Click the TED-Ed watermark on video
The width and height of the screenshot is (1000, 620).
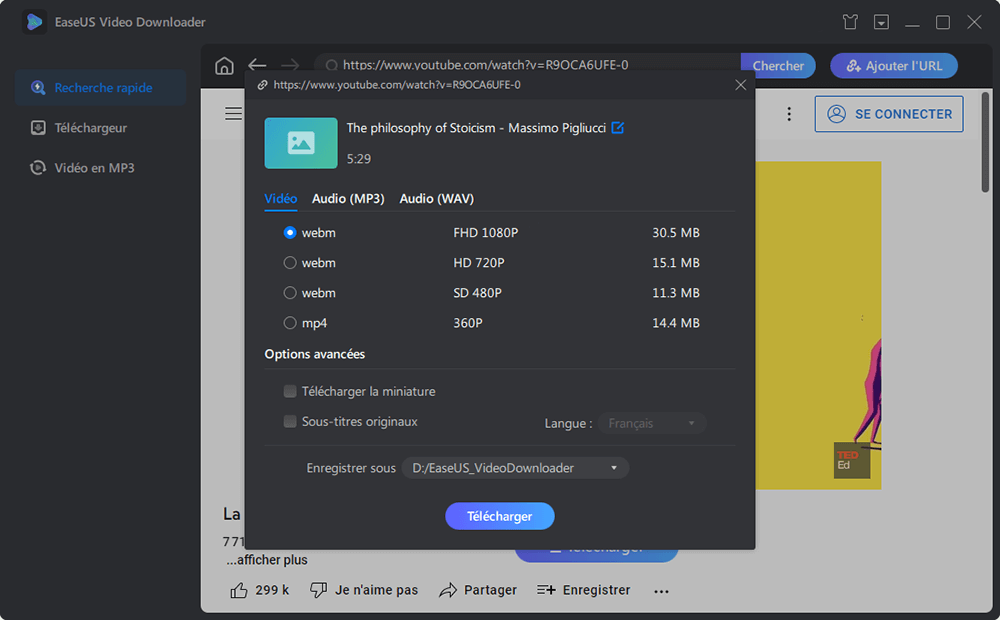(x=852, y=460)
